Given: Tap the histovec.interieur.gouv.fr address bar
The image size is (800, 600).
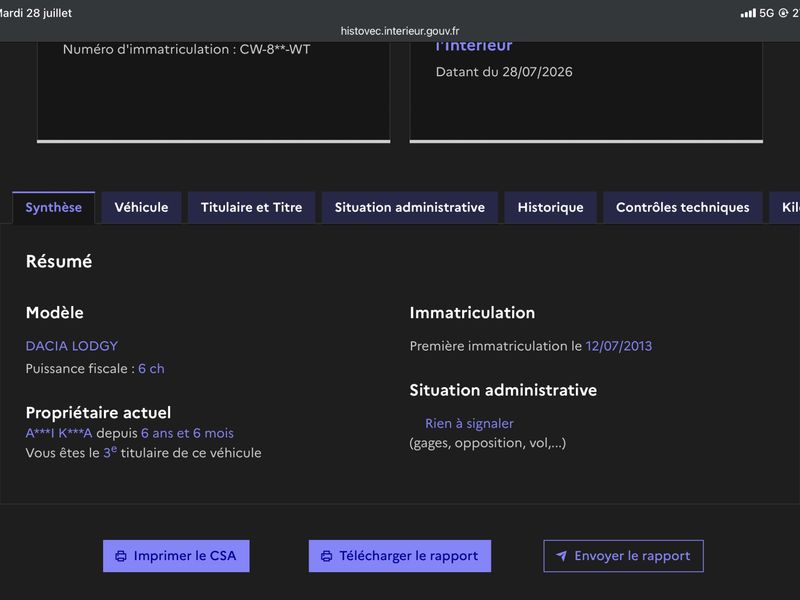Looking at the screenshot, I should click(400, 31).
